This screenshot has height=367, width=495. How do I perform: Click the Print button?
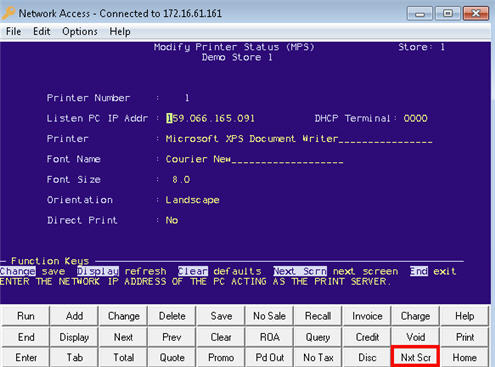click(464, 337)
